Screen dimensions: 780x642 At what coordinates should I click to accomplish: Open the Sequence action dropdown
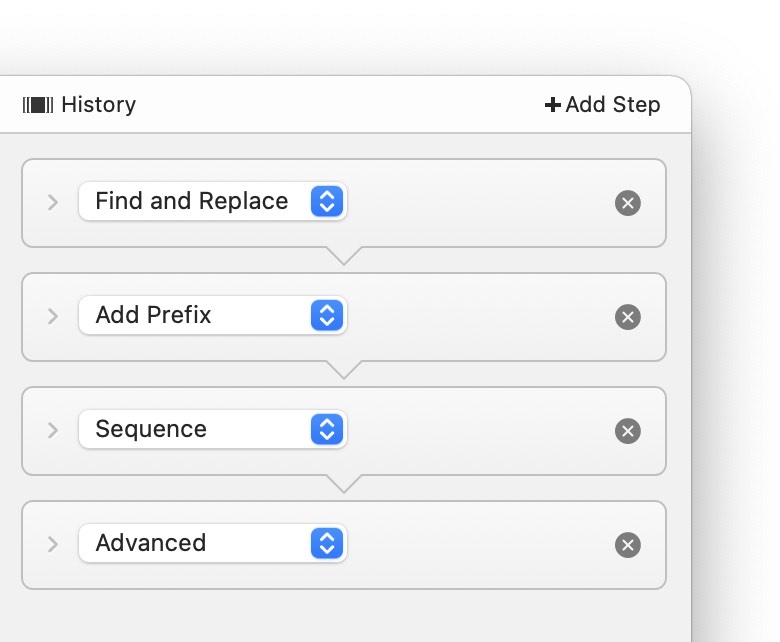point(212,429)
